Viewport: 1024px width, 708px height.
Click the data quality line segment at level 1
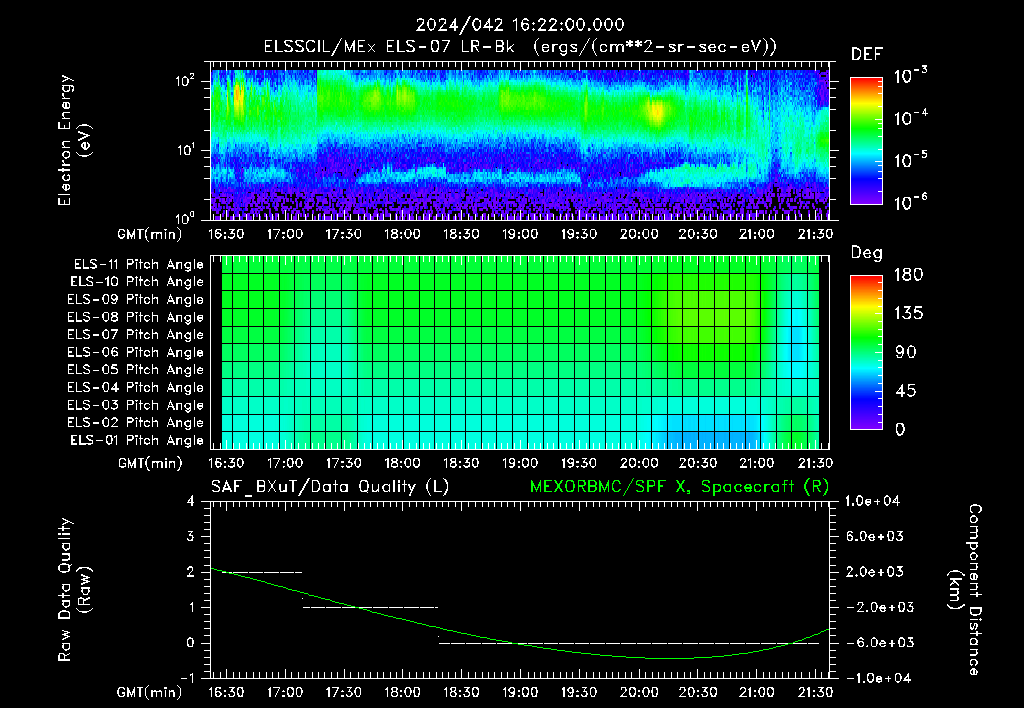coord(370,607)
